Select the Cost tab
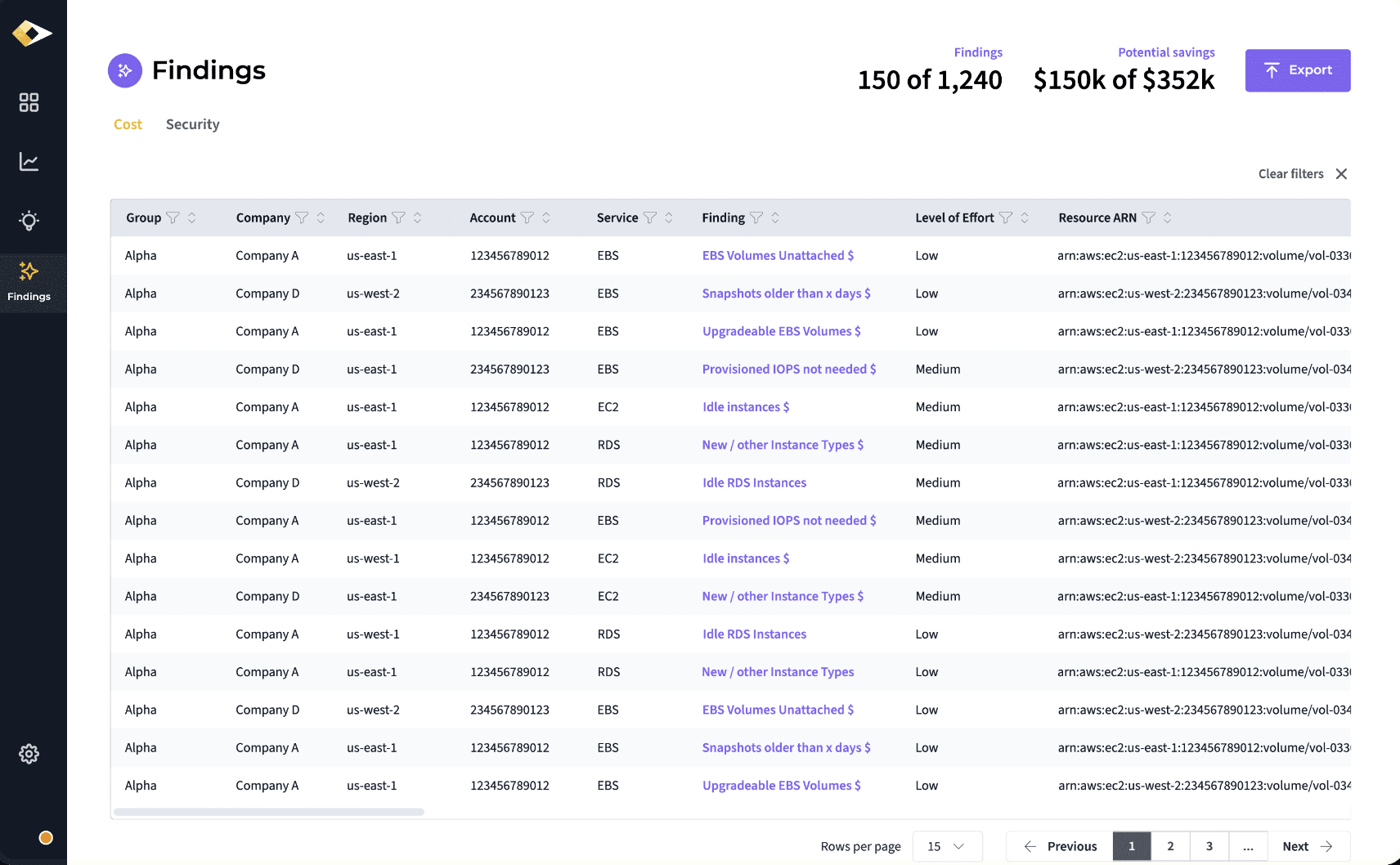The width and height of the screenshot is (1400, 865). click(128, 124)
